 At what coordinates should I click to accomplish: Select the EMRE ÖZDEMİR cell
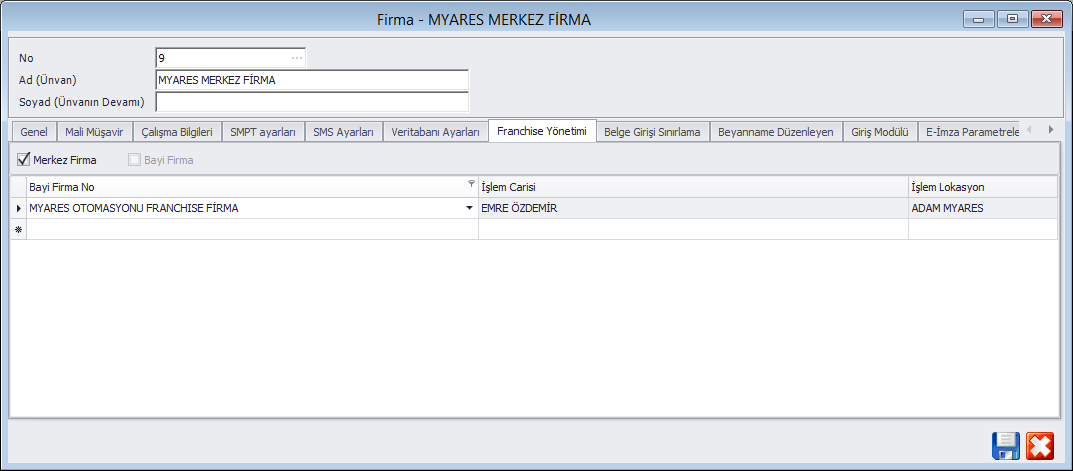(693, 208)
